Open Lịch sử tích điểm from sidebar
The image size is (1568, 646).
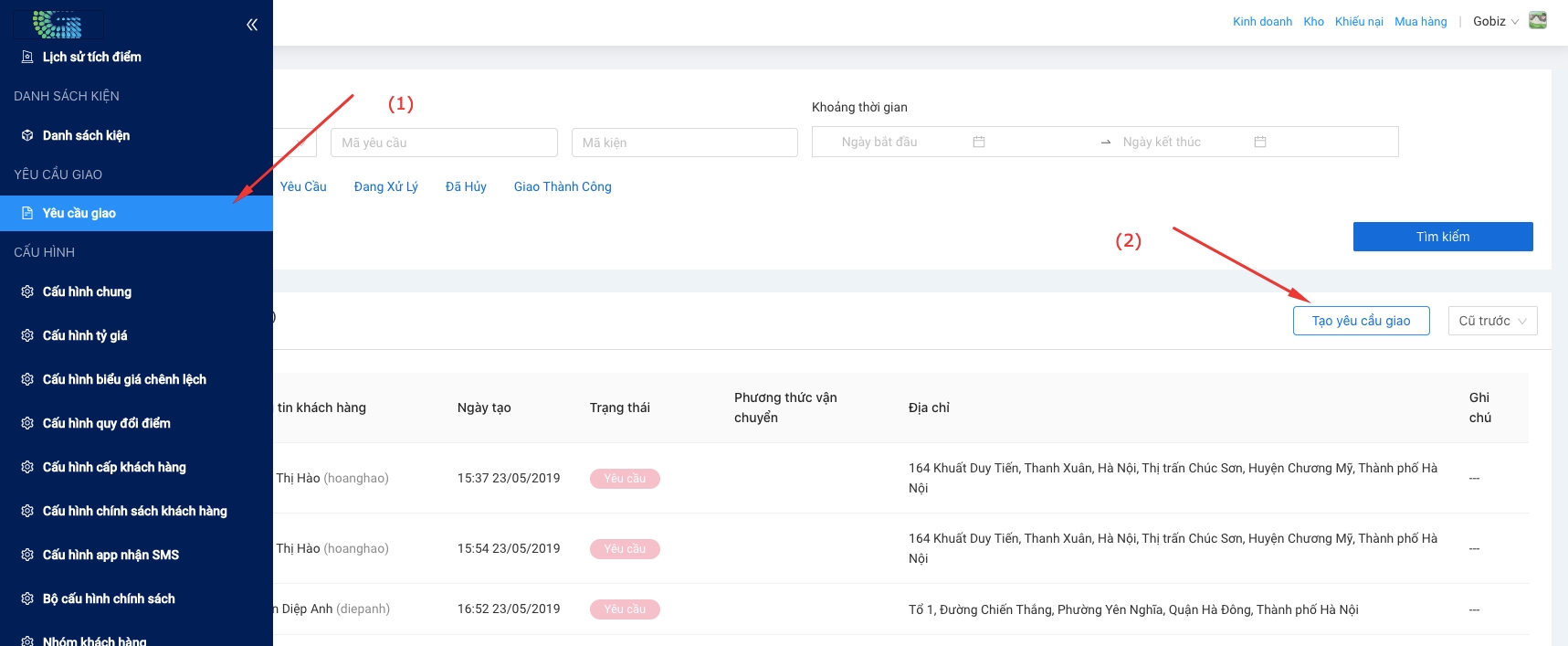pos(91,57)
